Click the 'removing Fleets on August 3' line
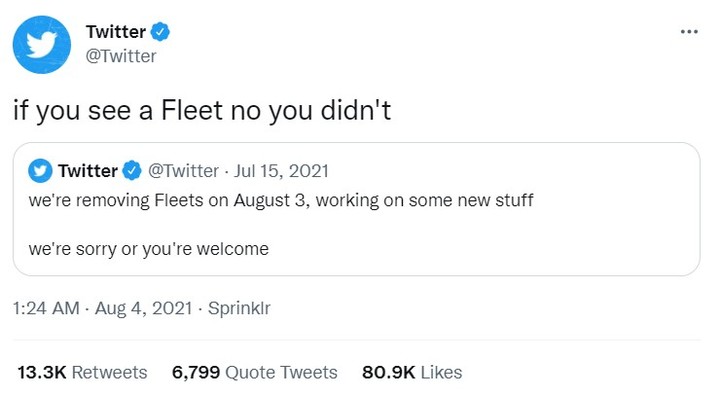The height and width of the screenshot is (396, 720). click(281, 201)
